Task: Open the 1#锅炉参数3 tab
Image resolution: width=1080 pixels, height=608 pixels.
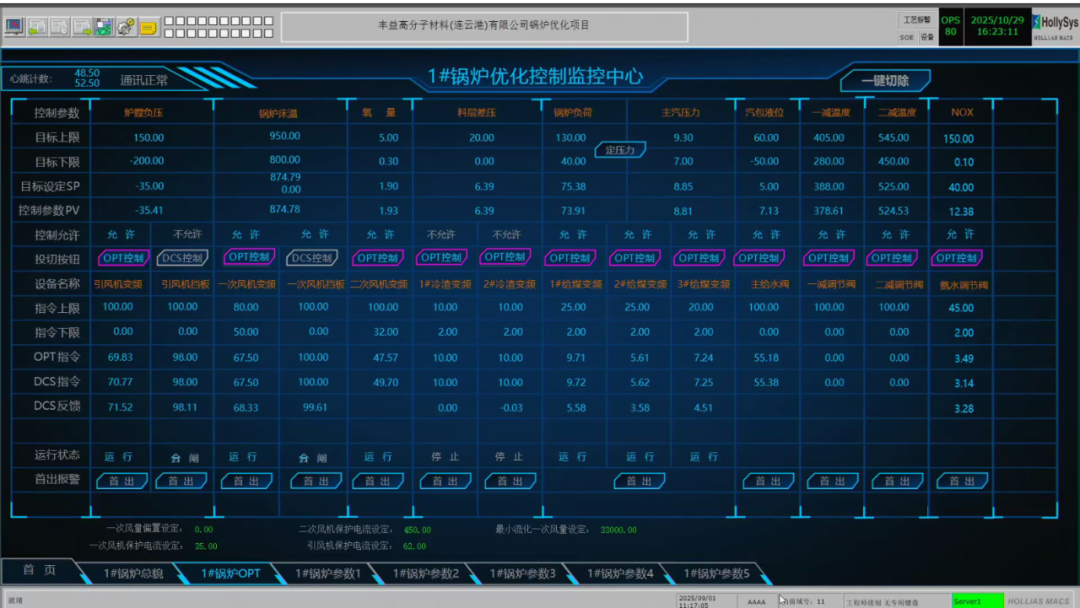Action: (x=522, y=573)
